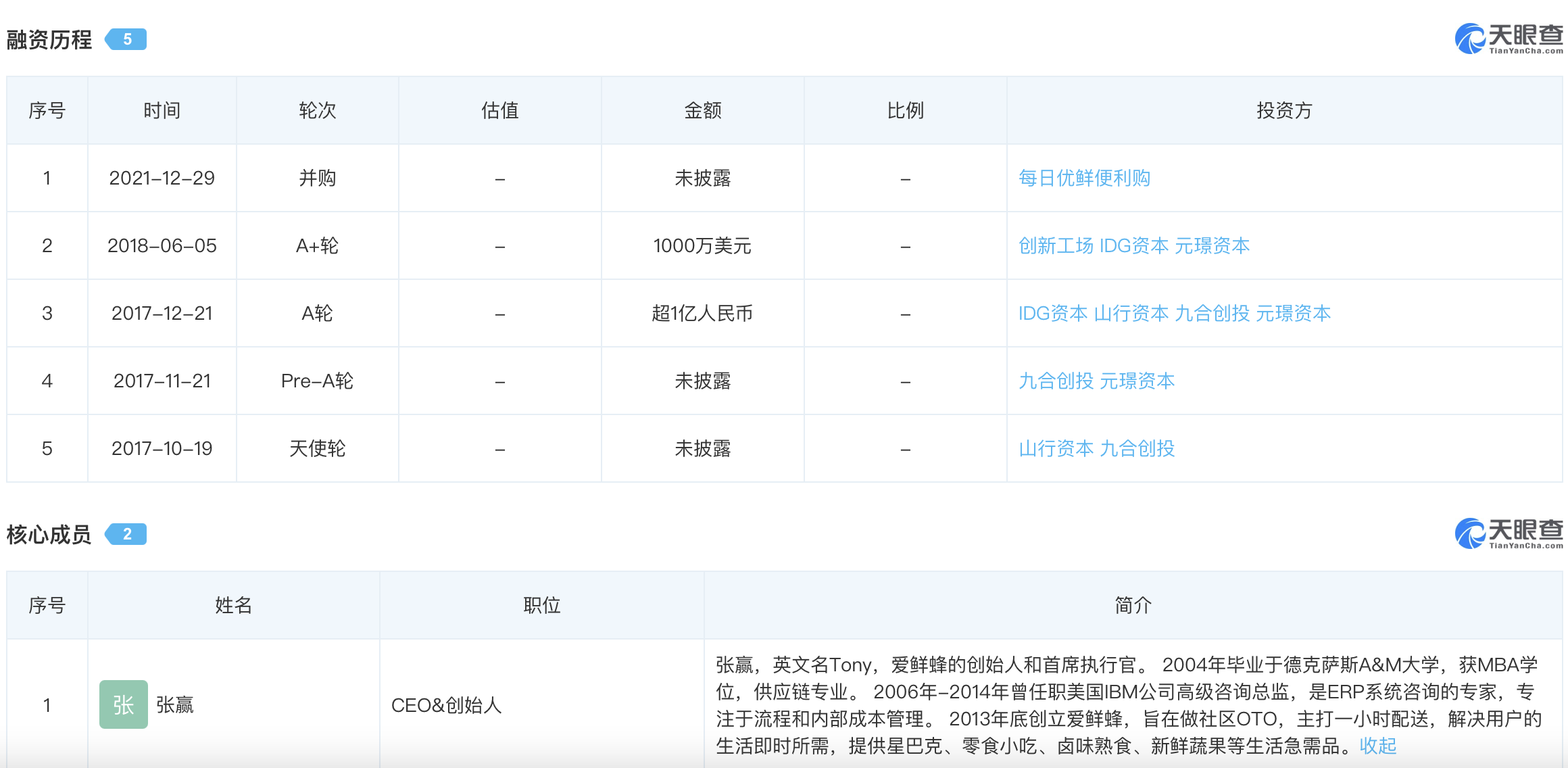Open 元璟资本 link in the A+轮 row
The width and height of the screenshot is (1568, 768).
tap(1212, 245)
